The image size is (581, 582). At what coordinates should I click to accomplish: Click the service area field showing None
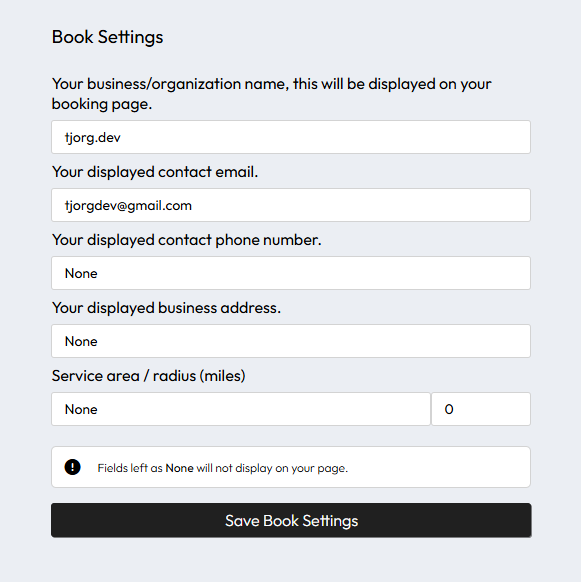pos(241,409)
